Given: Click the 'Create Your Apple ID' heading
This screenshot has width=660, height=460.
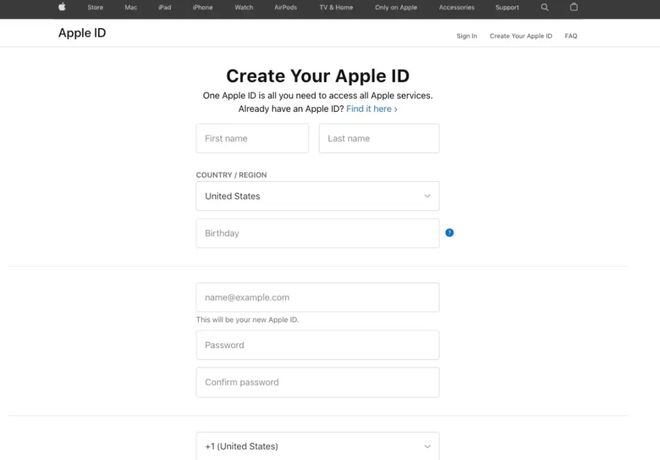Looking at the screenshot, I should pyautogui.click(x=318, y=76).
